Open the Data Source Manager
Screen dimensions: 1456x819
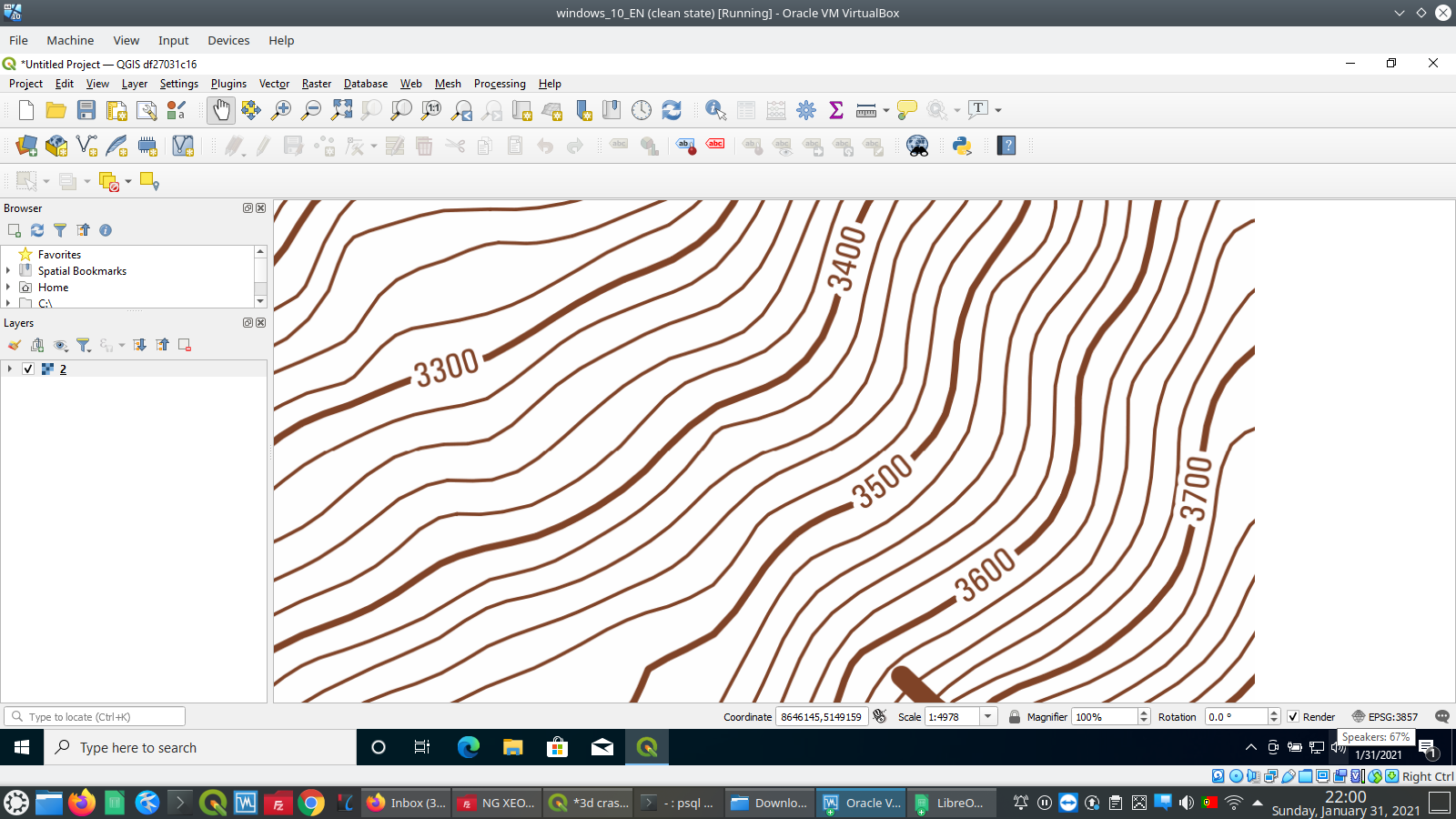(25, 146)
